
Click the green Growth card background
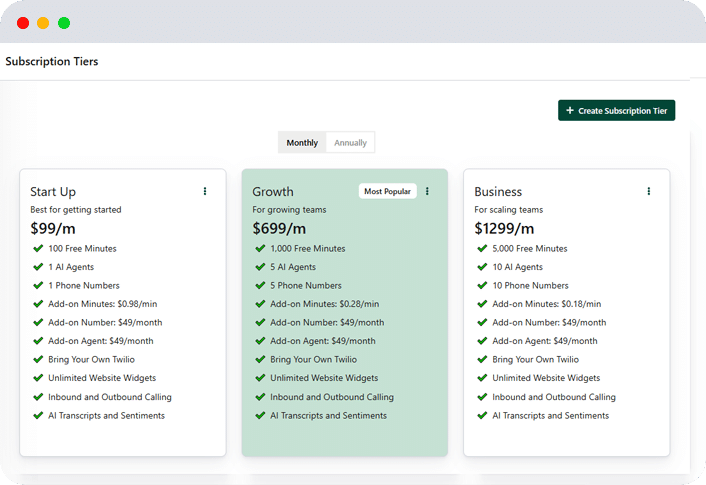tap(344, 435)
